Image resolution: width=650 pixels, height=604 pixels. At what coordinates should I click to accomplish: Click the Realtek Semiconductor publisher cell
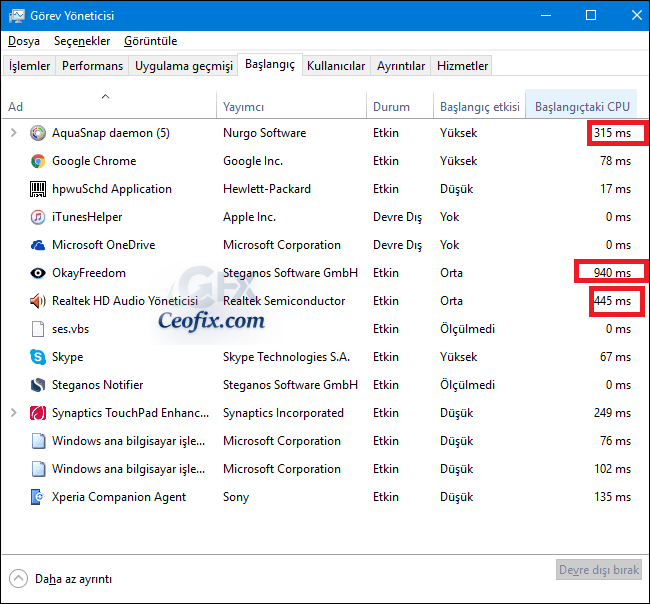pos(284,301)
